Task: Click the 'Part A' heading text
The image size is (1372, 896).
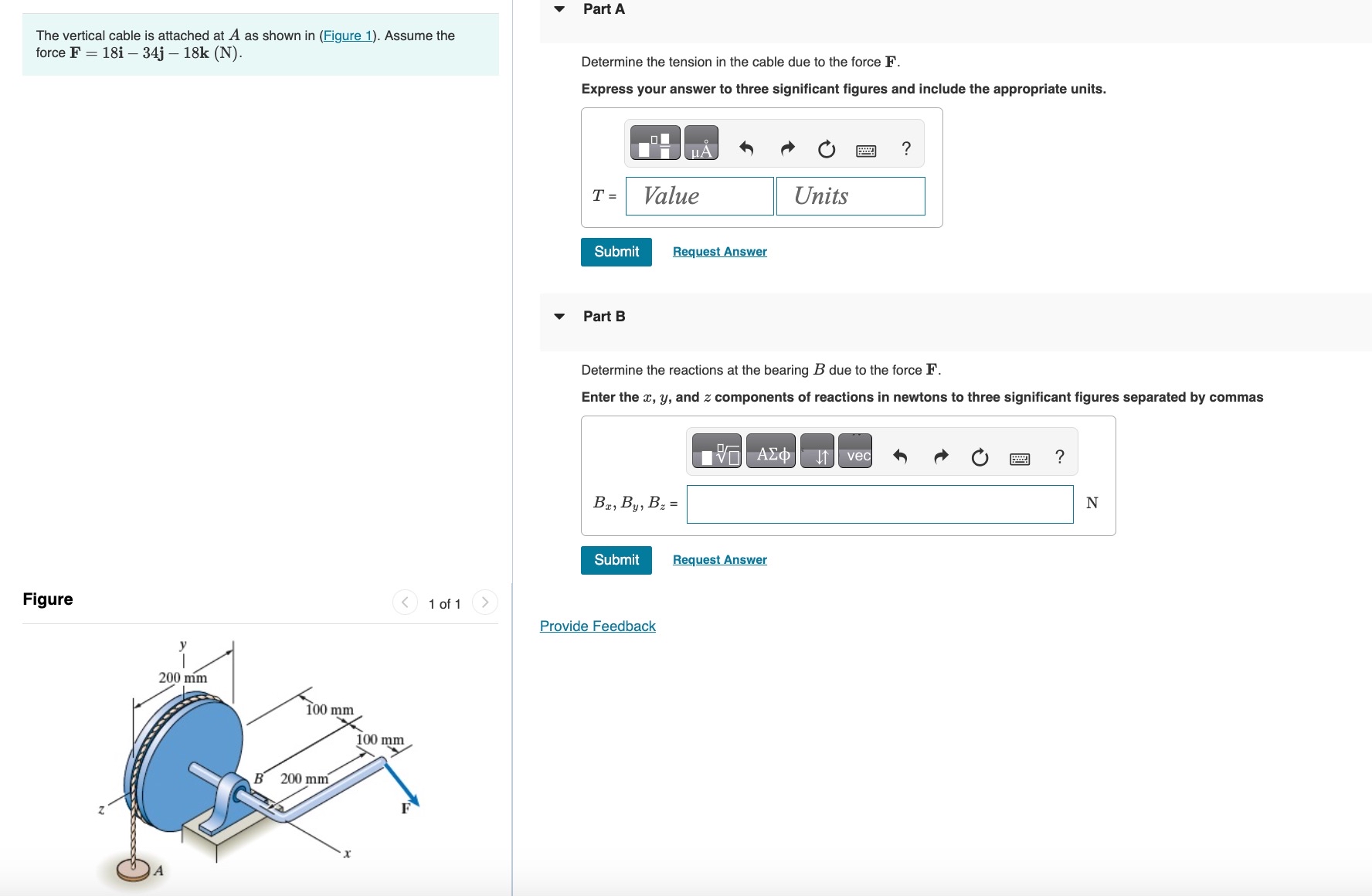Action: (604, 9)
